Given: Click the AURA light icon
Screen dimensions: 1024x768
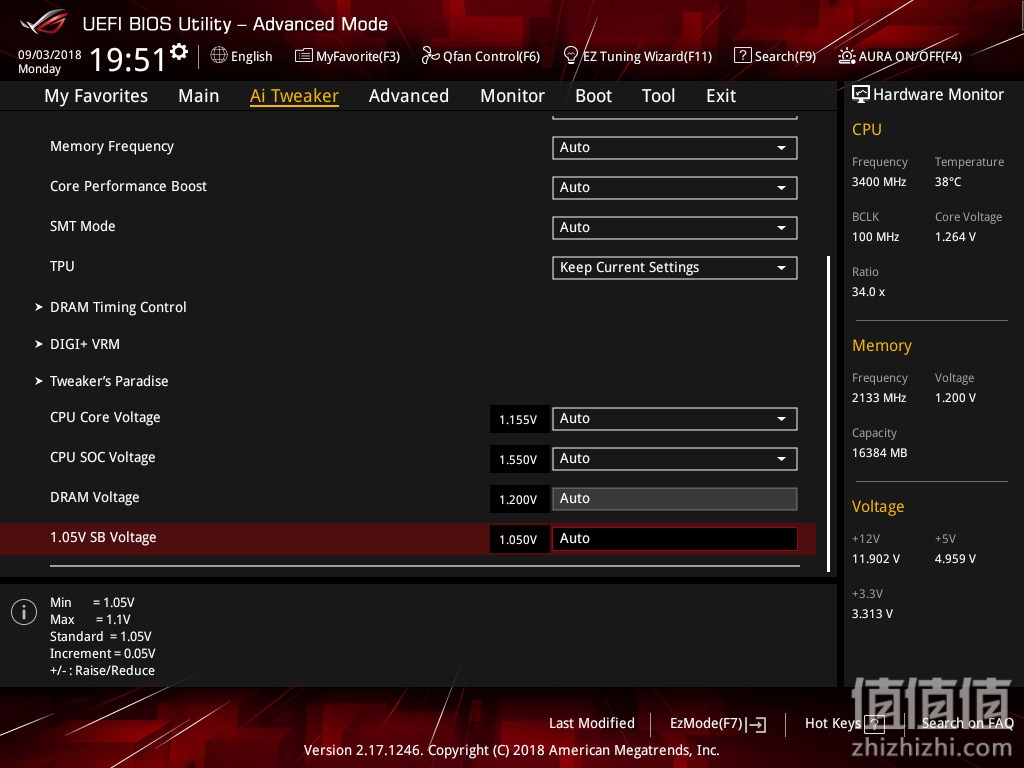Looking at the screenshot, I should pos(846,56).
